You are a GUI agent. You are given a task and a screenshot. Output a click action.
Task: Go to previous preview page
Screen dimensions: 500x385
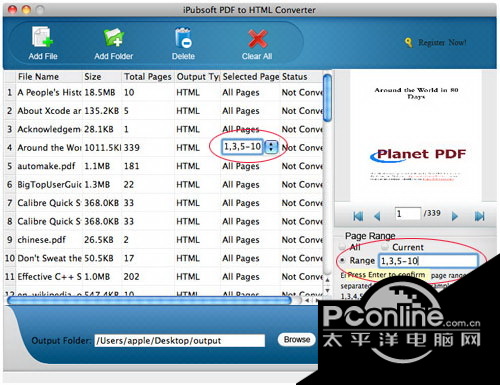click(378, 216)
